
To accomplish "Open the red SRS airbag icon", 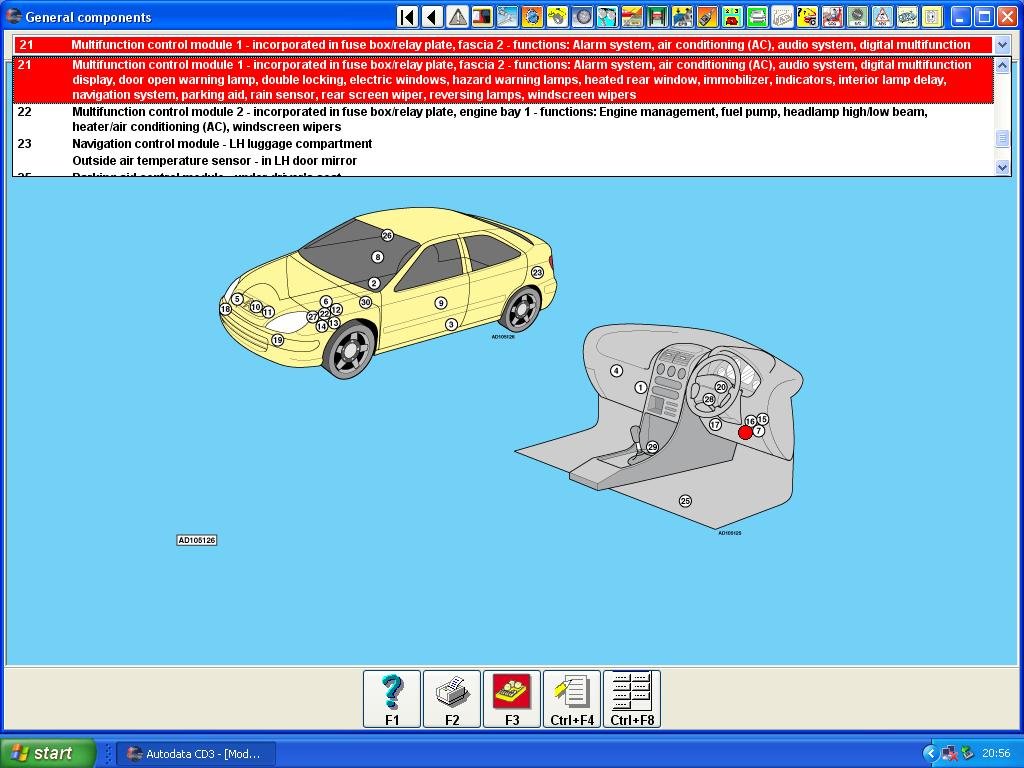I will tap(832, 16).
